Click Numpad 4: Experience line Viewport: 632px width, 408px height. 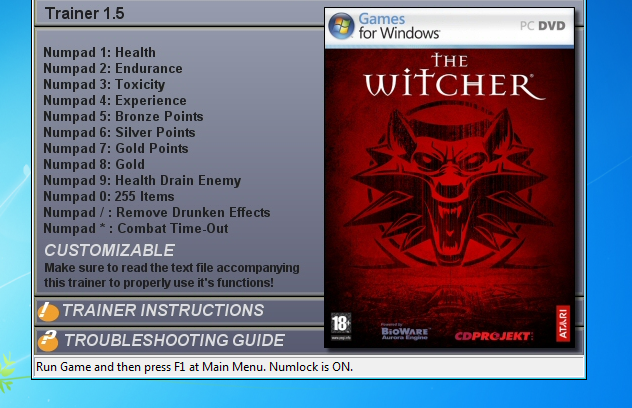(115, 100)
